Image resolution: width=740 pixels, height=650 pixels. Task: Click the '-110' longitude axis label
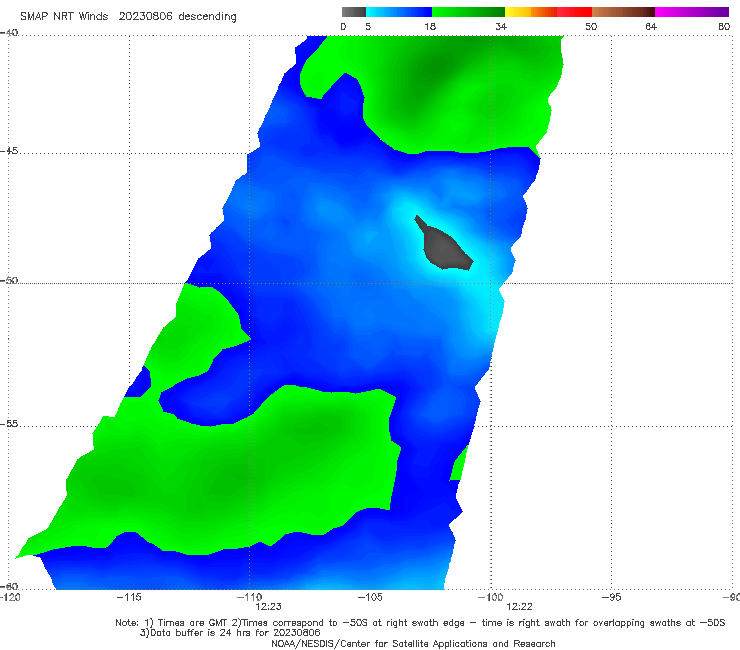(249, 598)
